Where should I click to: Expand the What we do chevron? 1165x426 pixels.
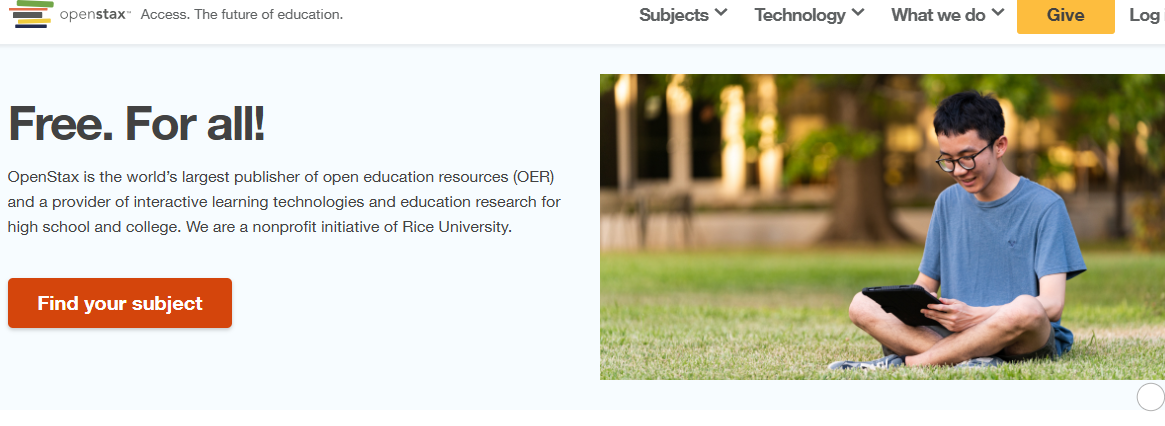[997, 14]
